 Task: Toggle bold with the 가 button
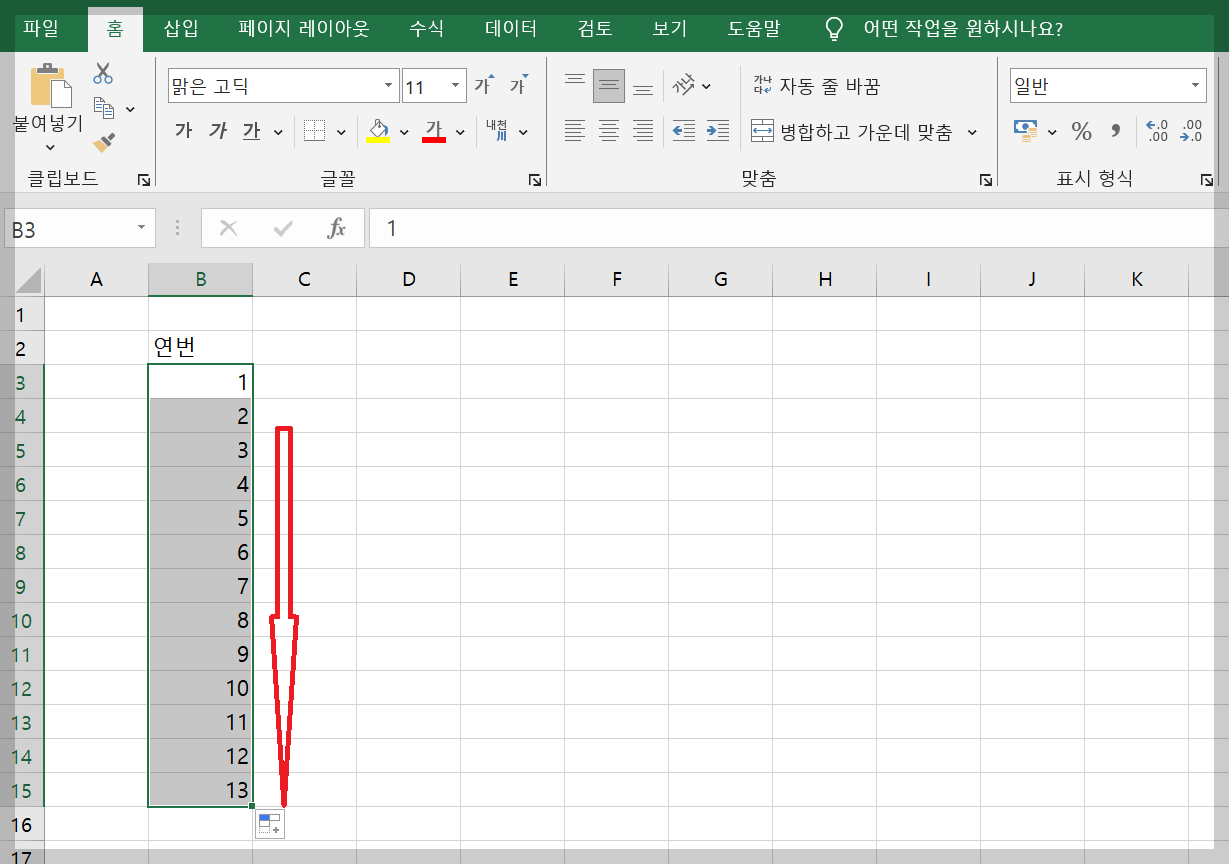183,131
